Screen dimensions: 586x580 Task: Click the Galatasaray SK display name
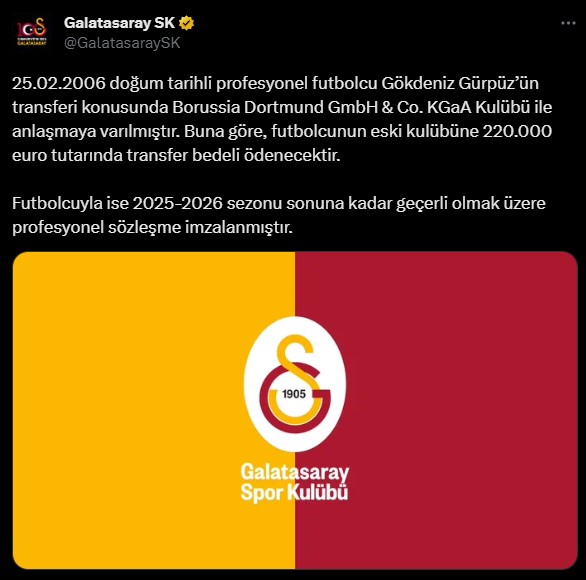tap(119, 23)
